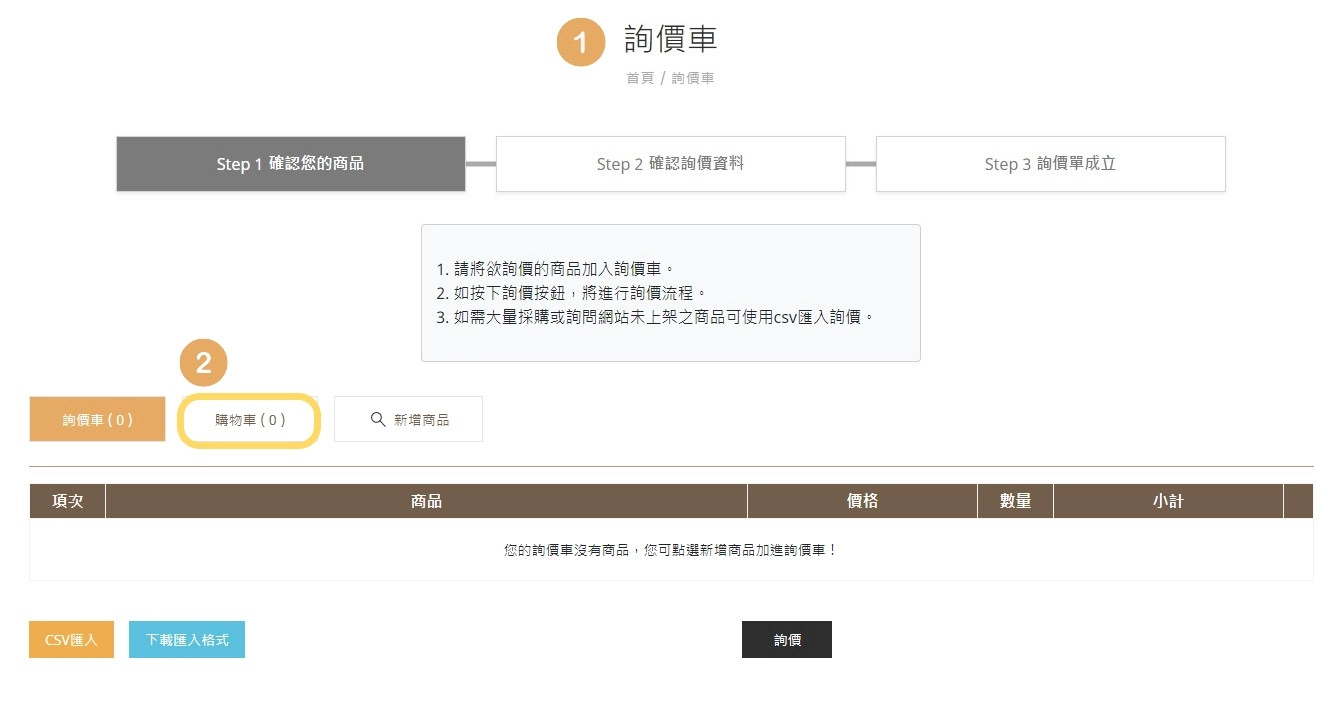This screenshot has height=724, width=1343.
Task: Switch to the Step 1 確認您的商品 tab
Action: [x=291, y=163]
